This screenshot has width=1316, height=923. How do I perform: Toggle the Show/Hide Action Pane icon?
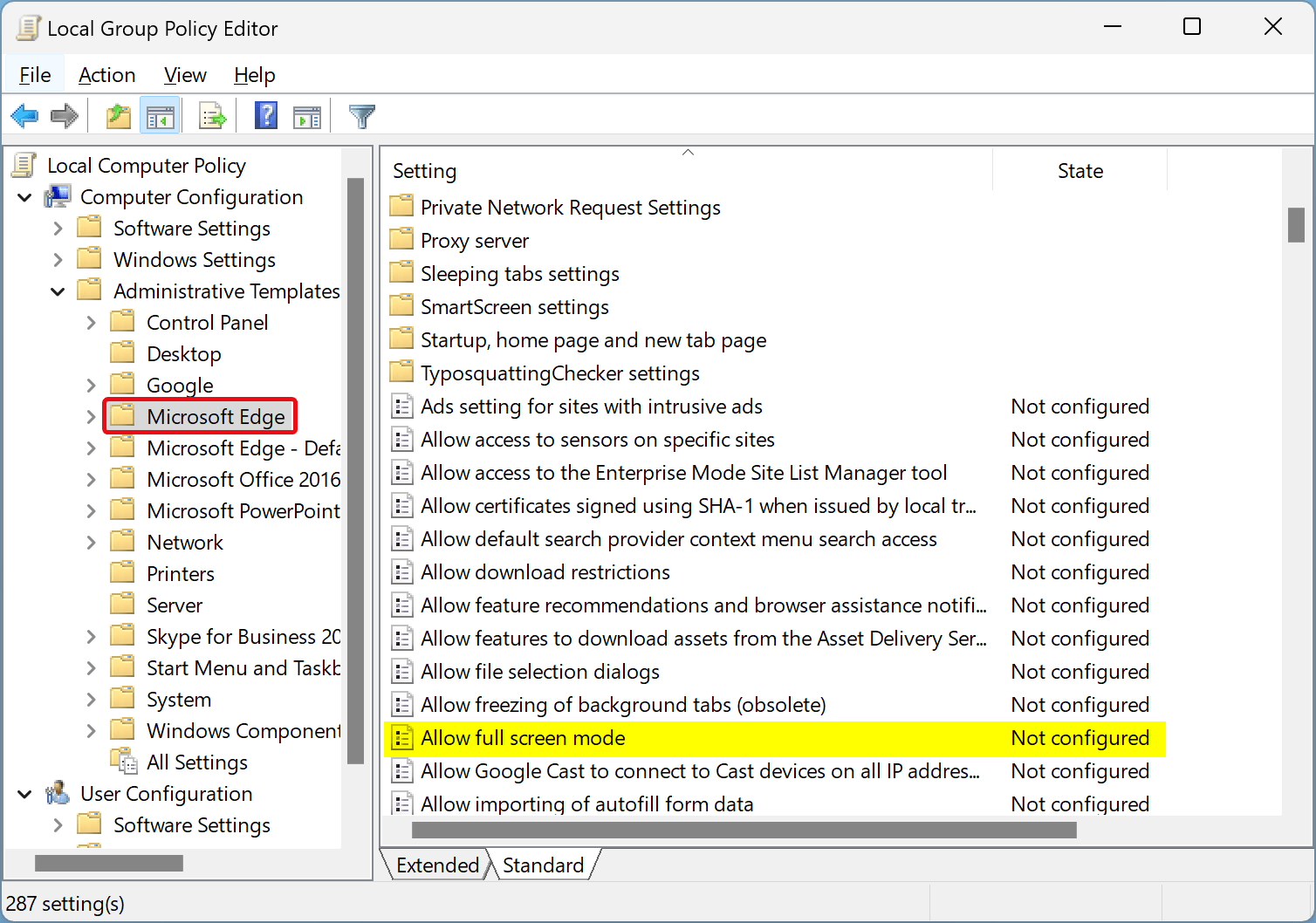pyautogui.click(x=307, y=116)
